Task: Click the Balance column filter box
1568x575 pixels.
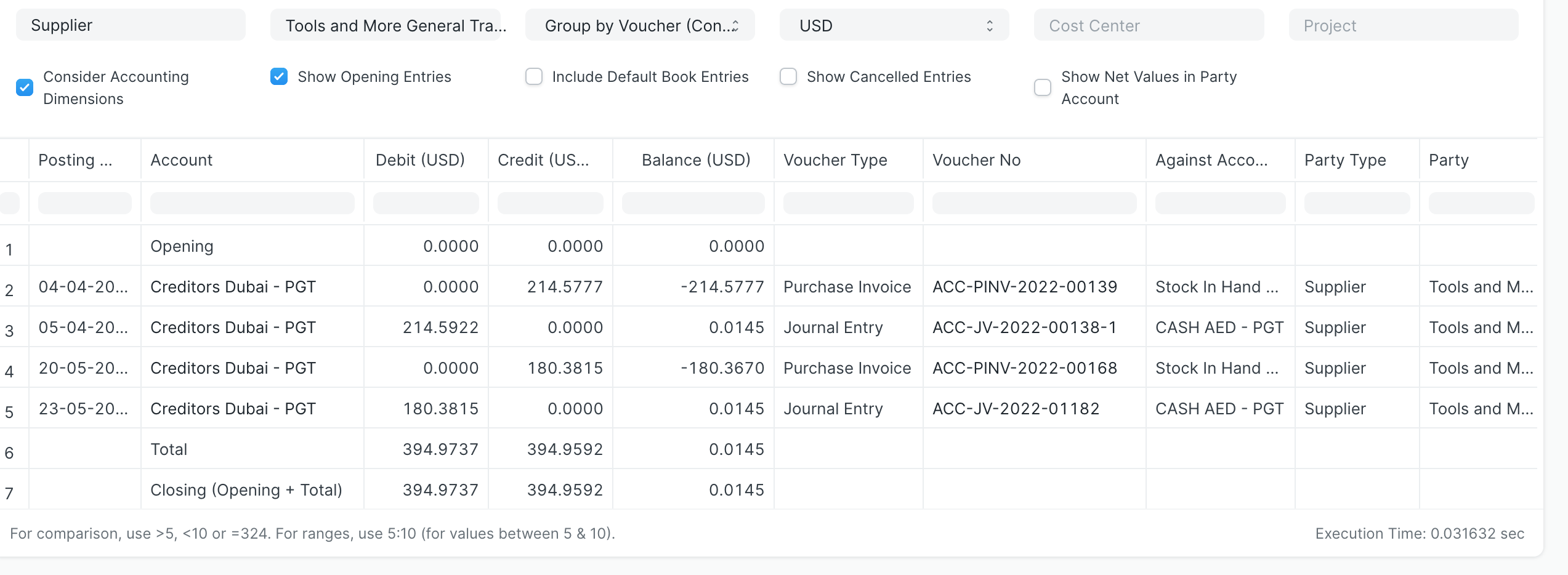Action: click(x=693, y=203)
